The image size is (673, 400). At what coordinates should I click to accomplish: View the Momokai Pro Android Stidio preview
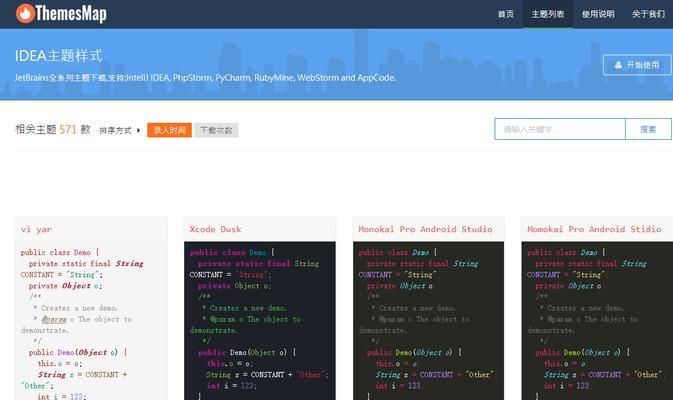[597, 321]
